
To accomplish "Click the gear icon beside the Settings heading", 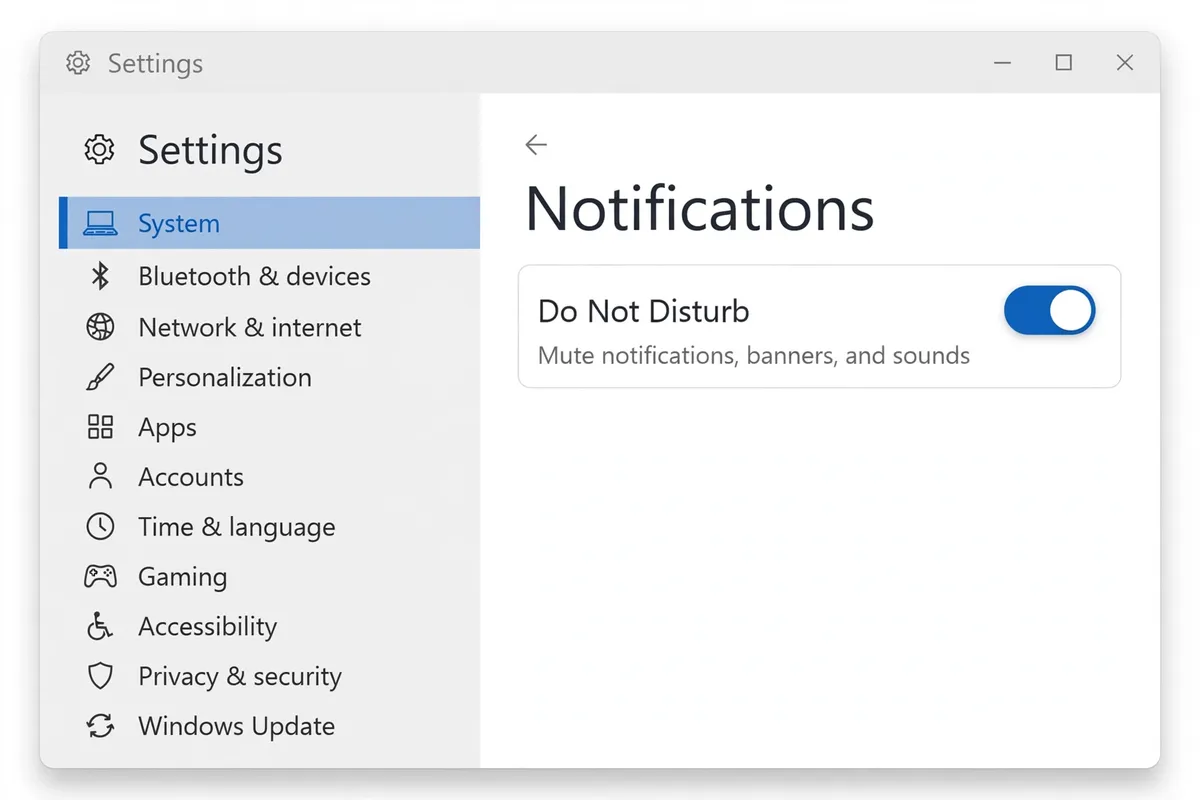I will [x=99, y=150].
